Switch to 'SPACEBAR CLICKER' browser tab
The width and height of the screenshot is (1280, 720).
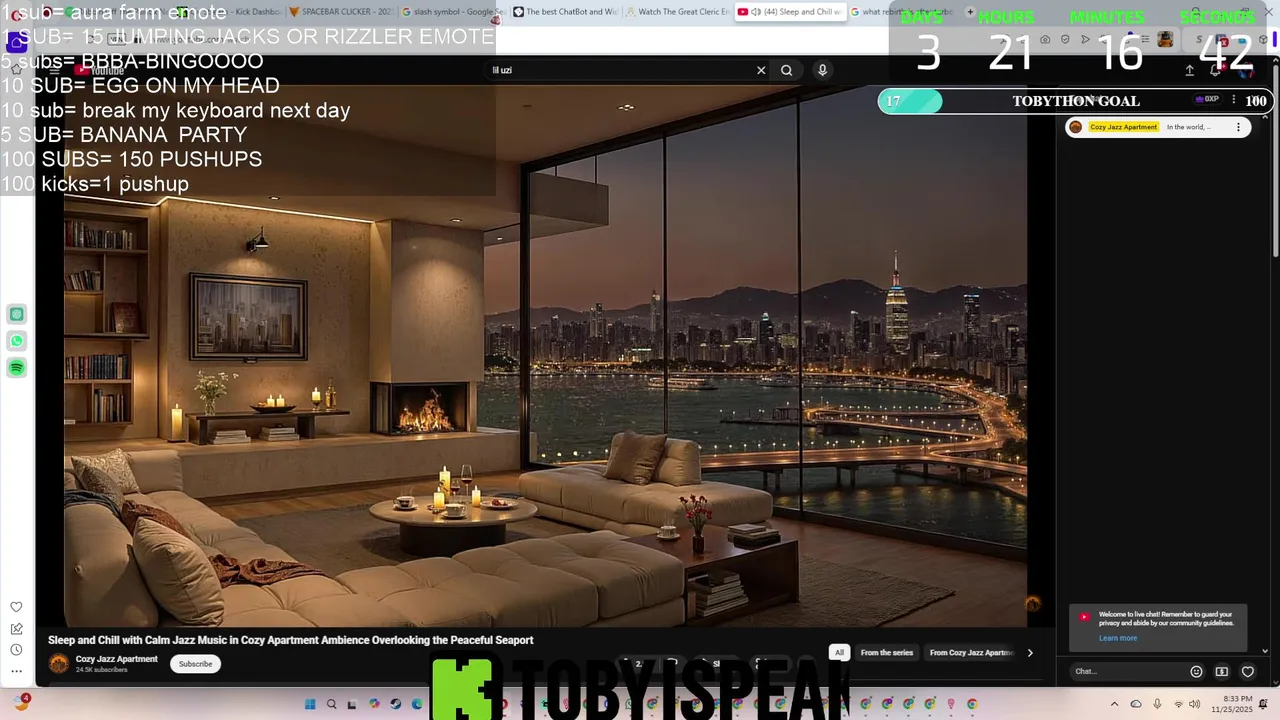341,12
